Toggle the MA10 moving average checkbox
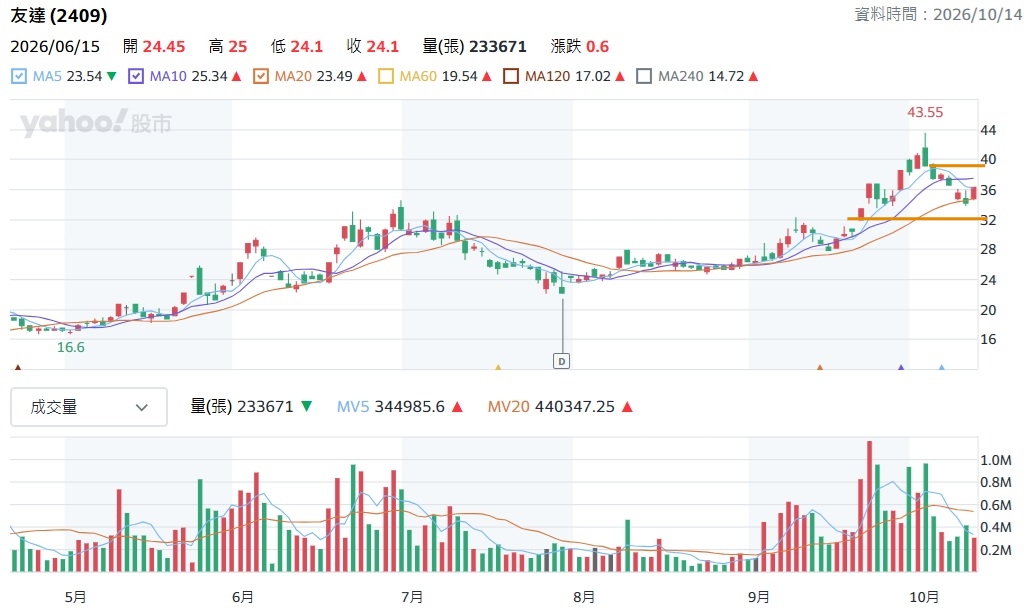Image resolution: width=1031 pixels, height=611 pixels. tap(136, 76)
